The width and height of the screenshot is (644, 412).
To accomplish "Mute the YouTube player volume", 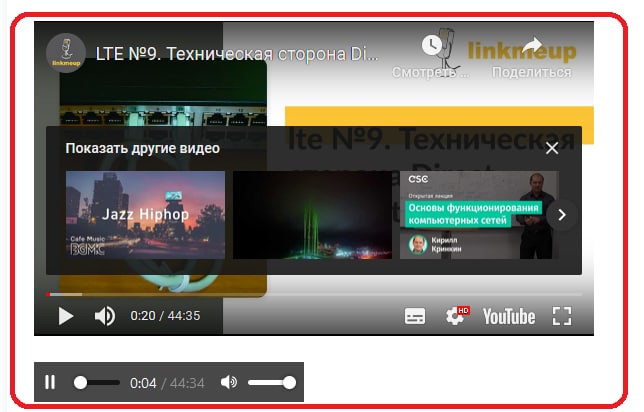I will [105, 316].
